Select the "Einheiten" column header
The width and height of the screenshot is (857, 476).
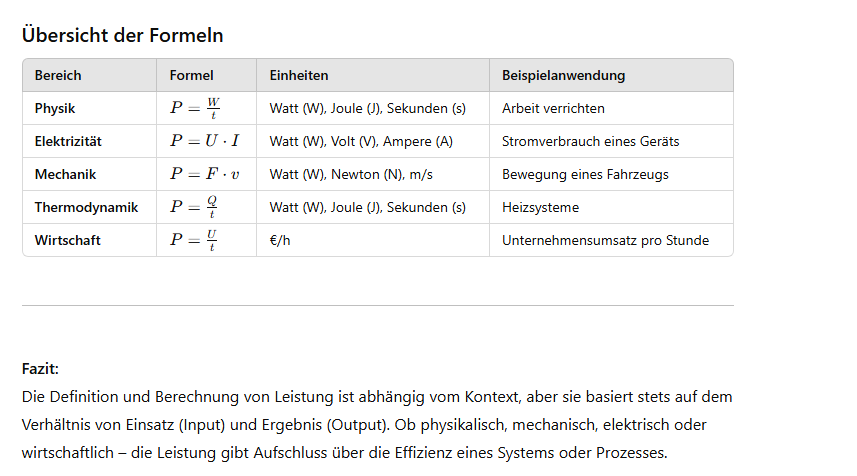(x=299, y=75)
